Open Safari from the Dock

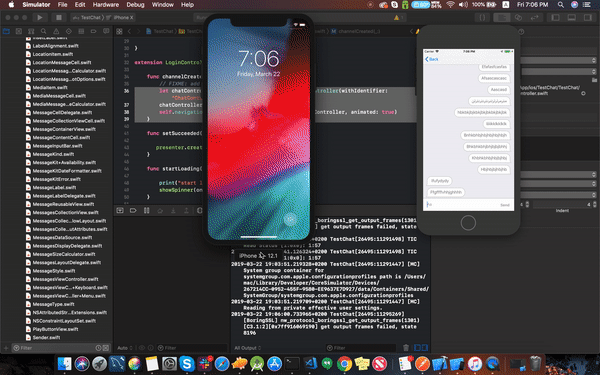click(222, 364)
